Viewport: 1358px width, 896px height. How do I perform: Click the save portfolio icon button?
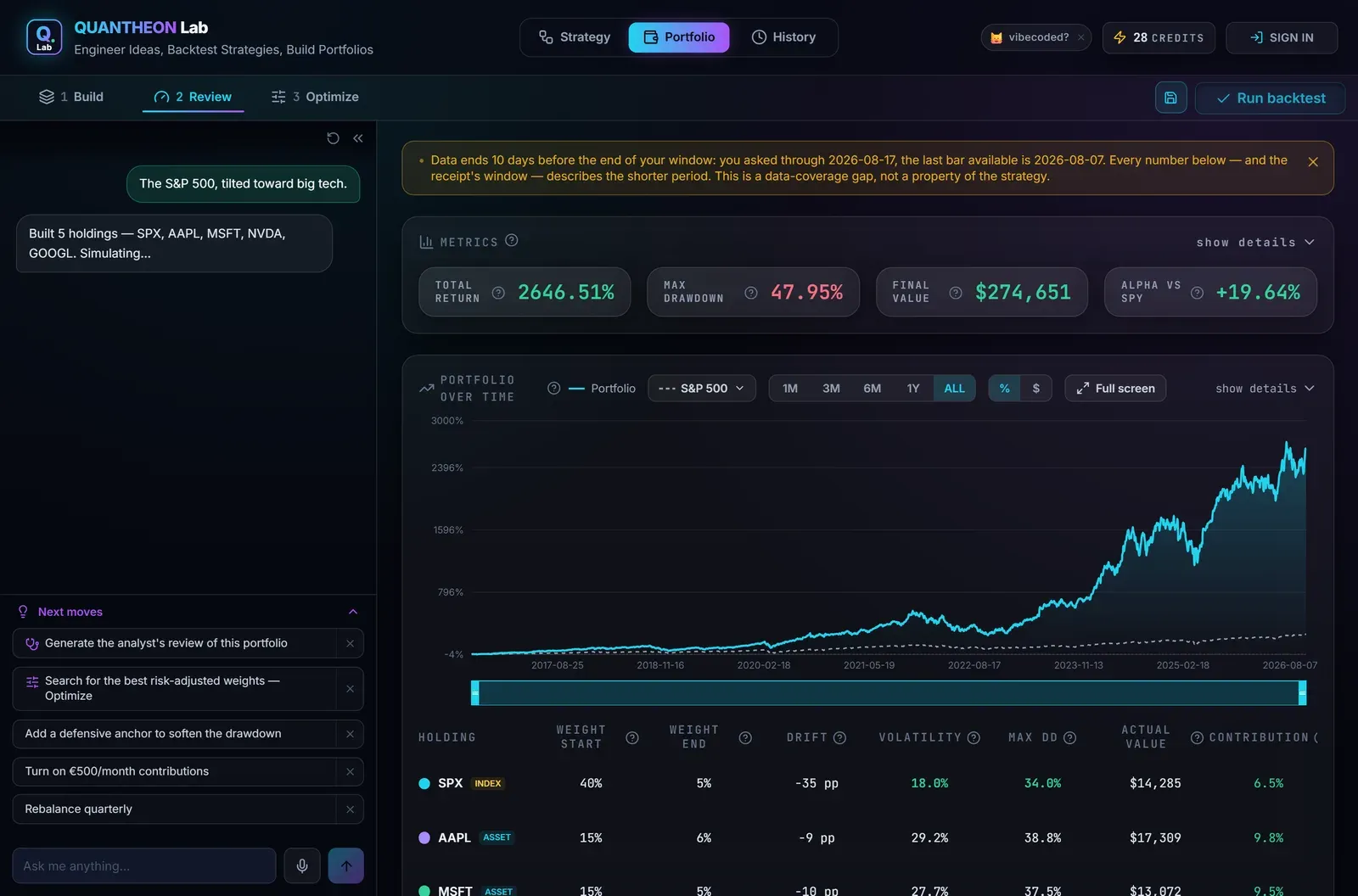1170,98
